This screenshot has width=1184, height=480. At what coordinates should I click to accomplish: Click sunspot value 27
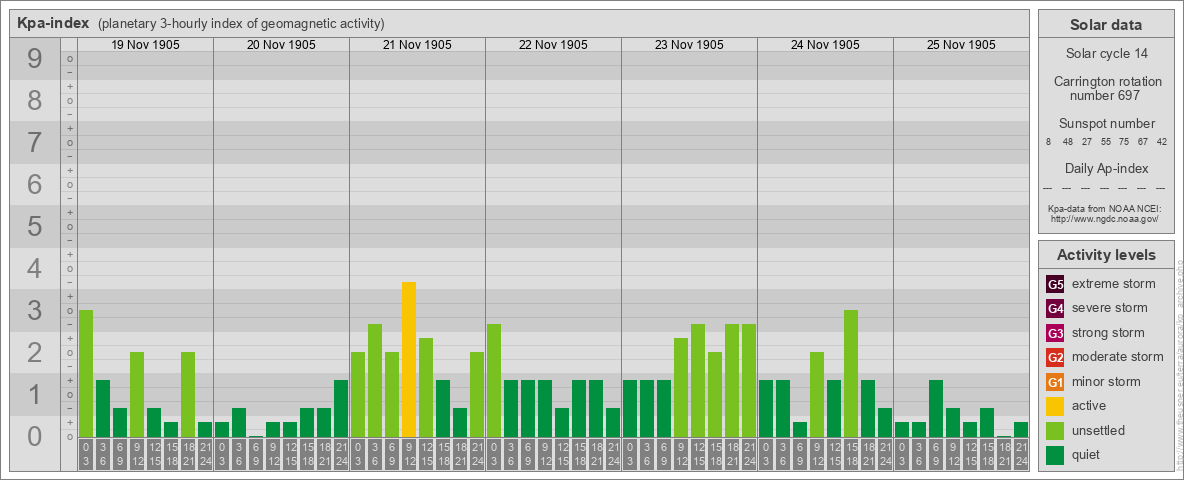click(1087, 142)
